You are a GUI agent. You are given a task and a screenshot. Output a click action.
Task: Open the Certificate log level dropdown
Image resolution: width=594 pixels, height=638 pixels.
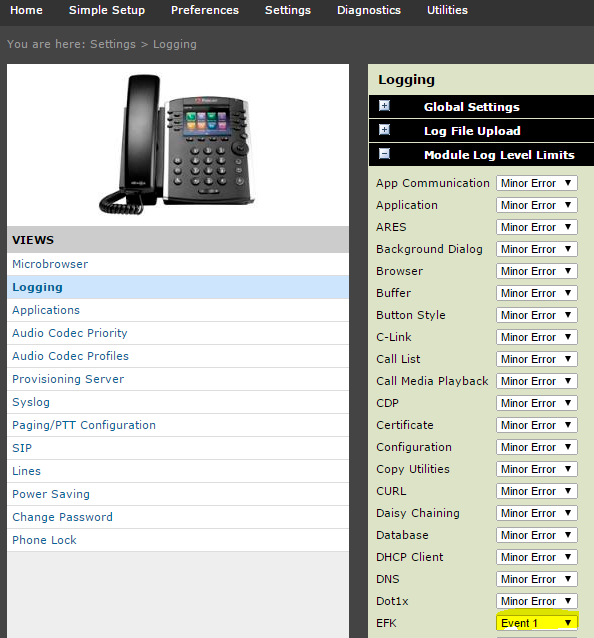[537, 425]
